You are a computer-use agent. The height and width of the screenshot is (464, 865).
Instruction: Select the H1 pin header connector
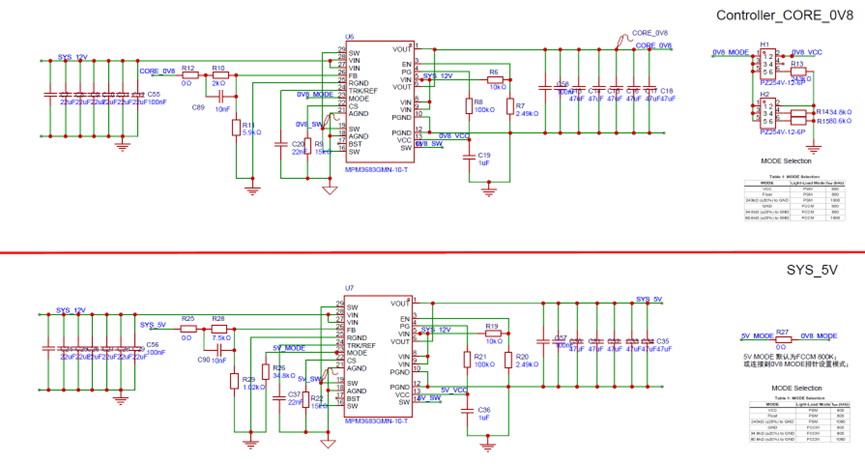pyautogui.click(x=765, y=64)
